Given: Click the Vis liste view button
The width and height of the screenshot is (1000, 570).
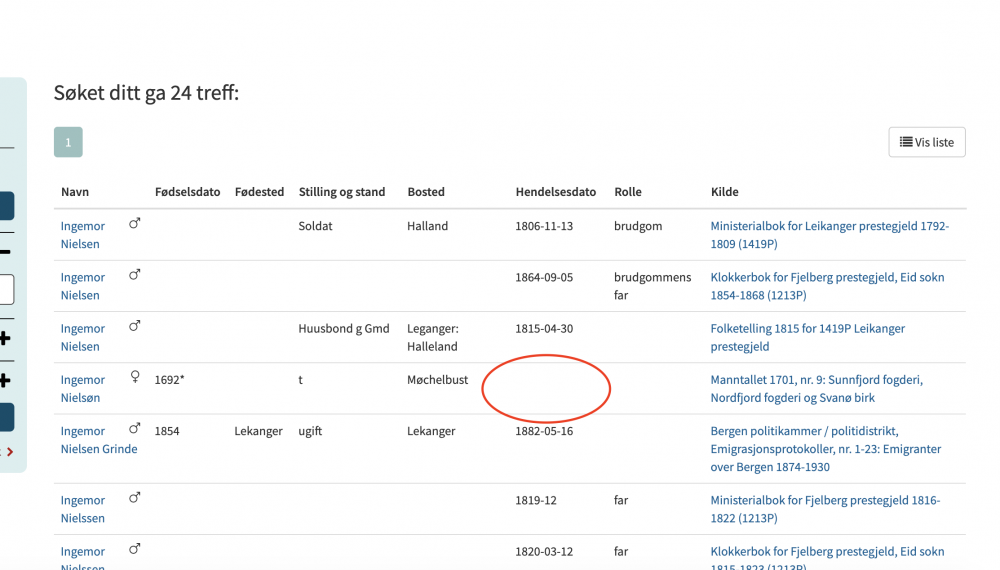Looking at the screenshot, I should (927, 142).
